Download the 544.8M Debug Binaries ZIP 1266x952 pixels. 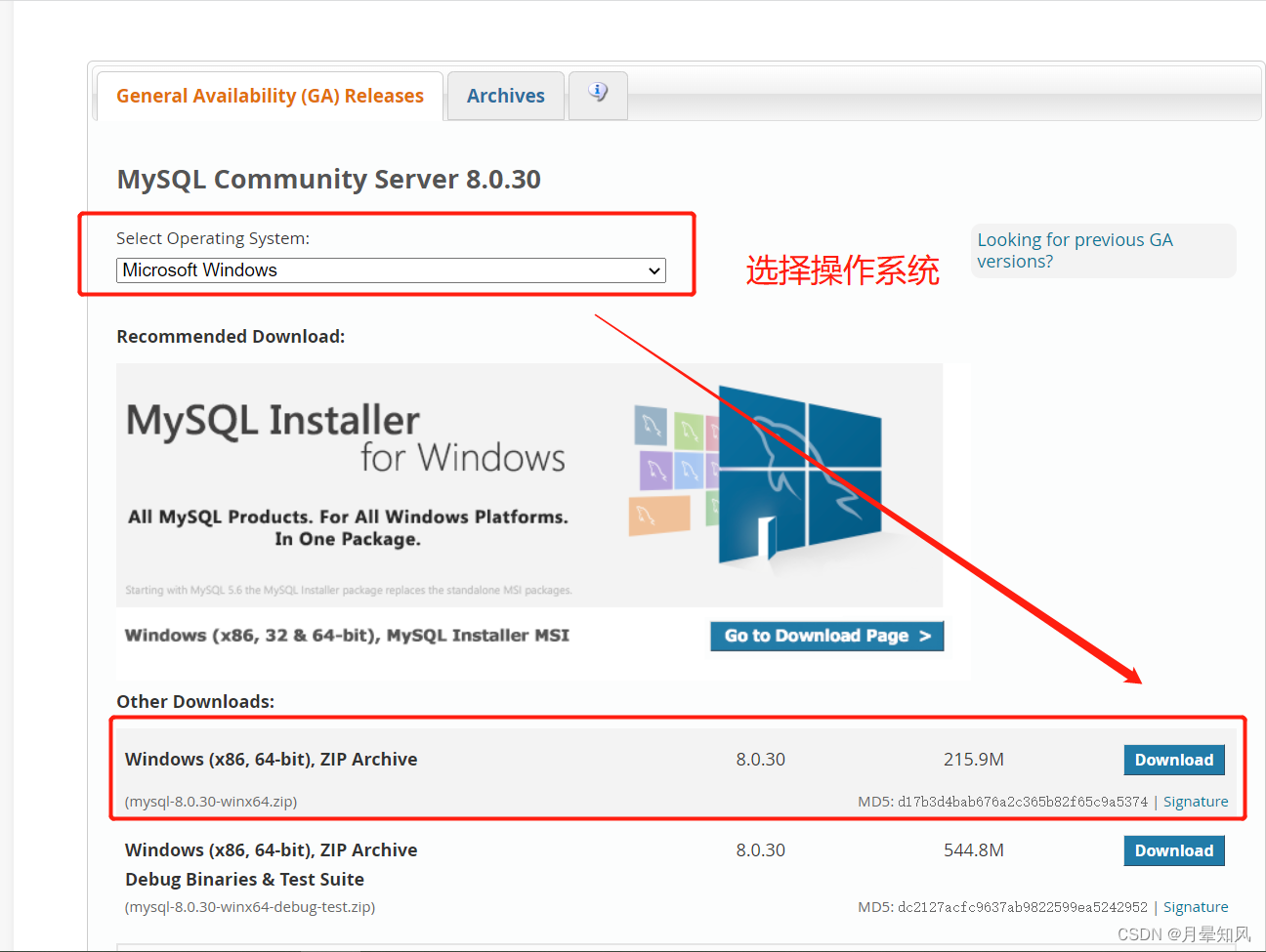(1173, 850)
